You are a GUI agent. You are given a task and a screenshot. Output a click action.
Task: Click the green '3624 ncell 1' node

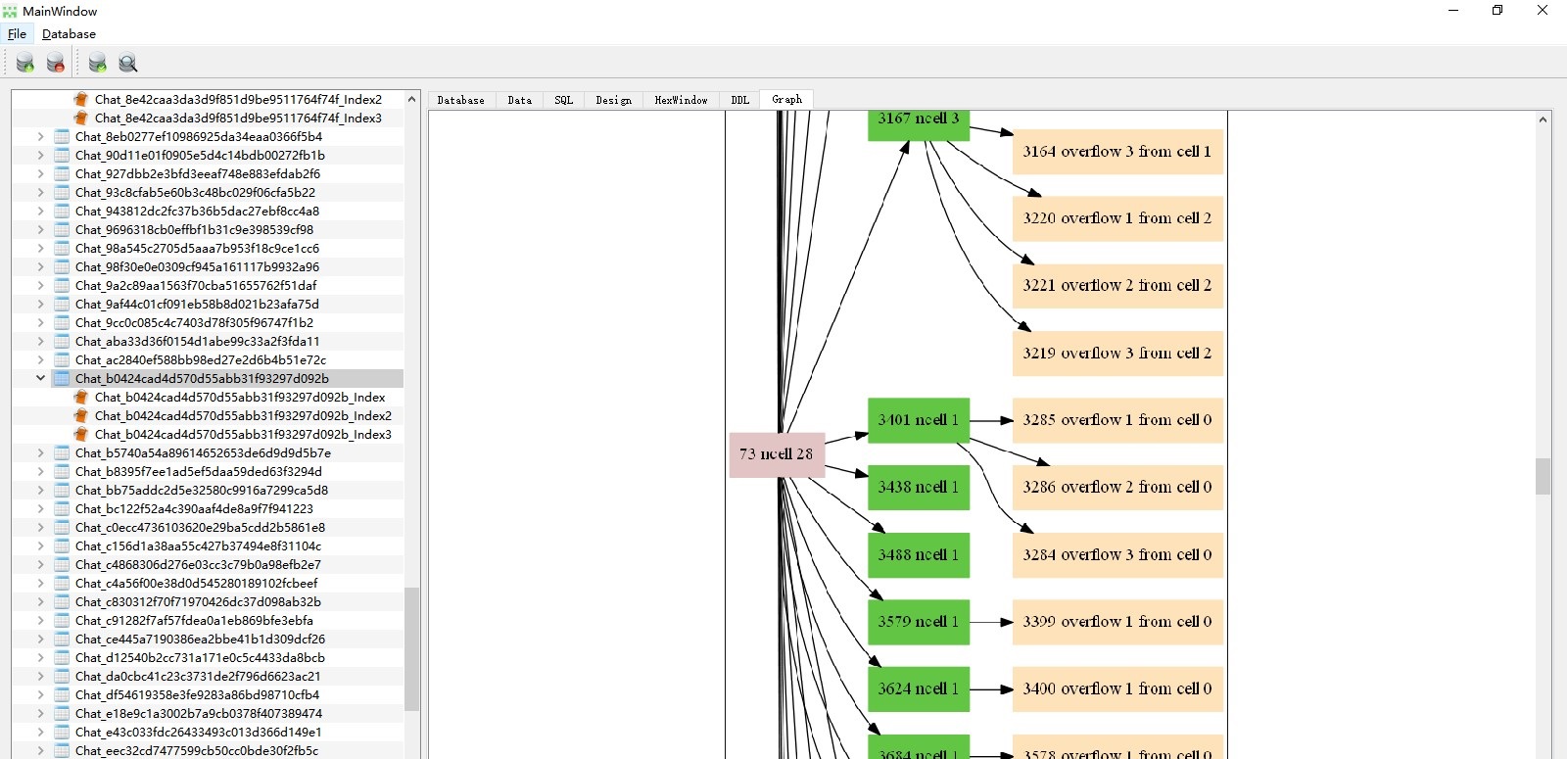919,688
